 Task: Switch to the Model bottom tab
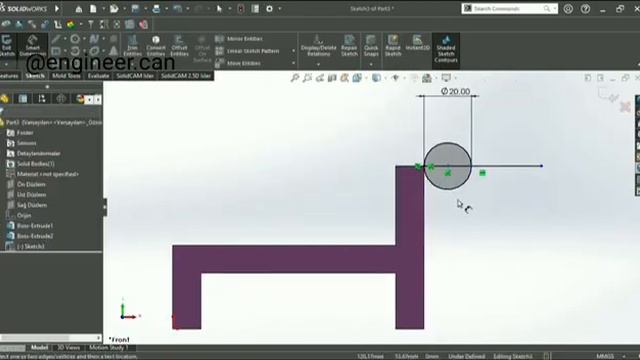pos(39,347)
